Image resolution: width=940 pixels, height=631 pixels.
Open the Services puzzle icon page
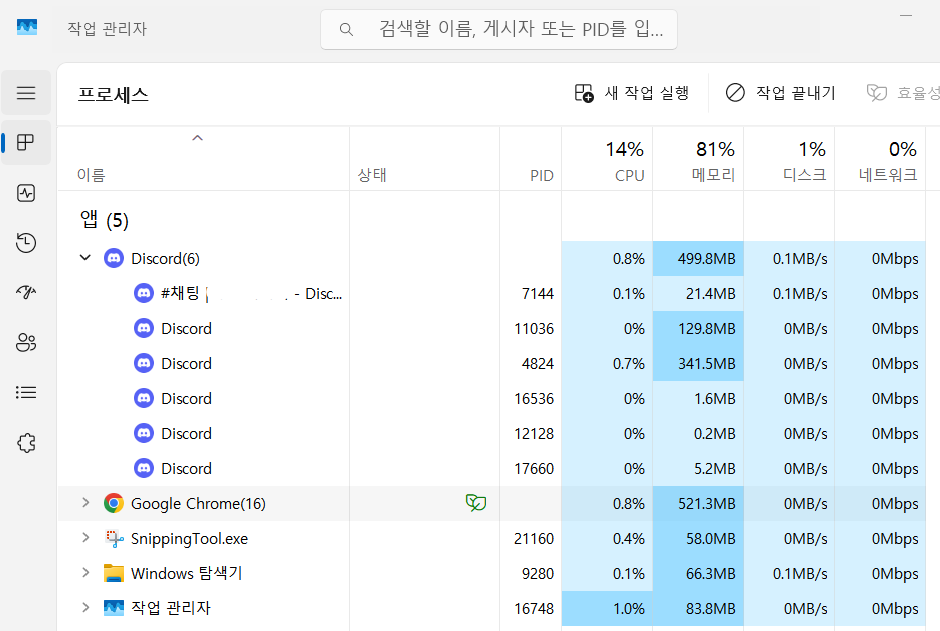pos(26,443)
